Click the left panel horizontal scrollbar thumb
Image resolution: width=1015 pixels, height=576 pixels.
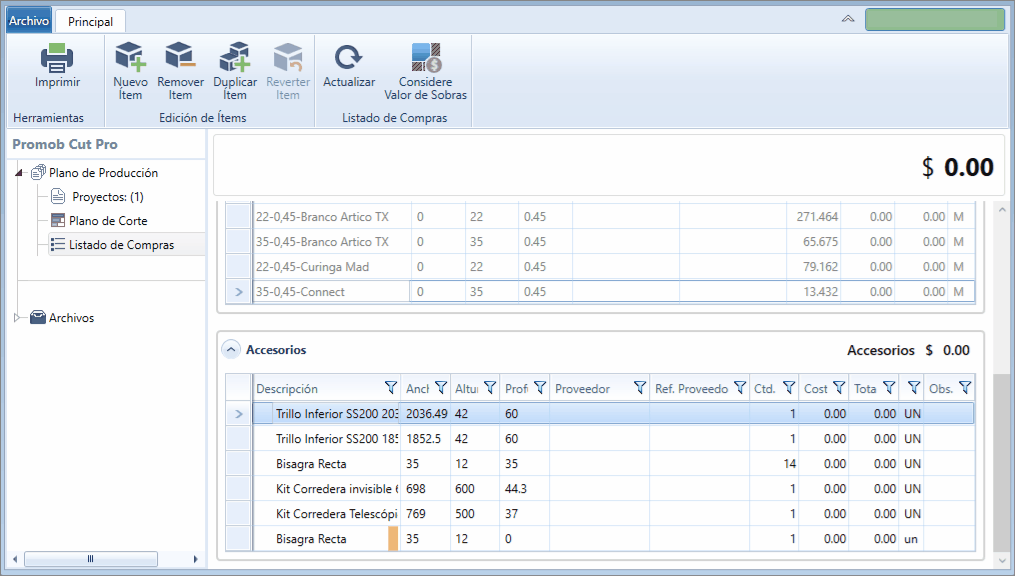pos(91,559)
